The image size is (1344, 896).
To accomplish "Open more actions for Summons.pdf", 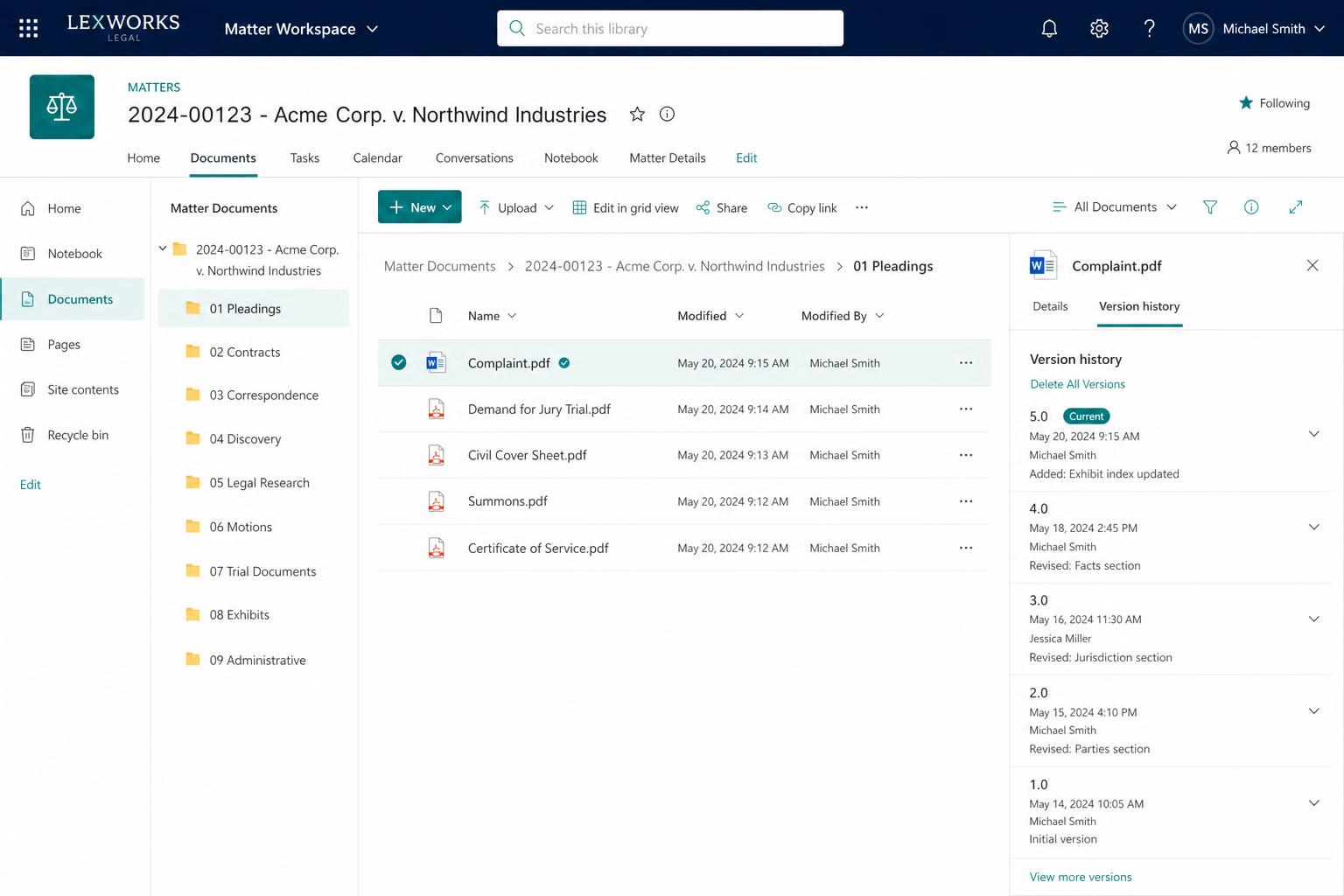I will click(966, 501).
